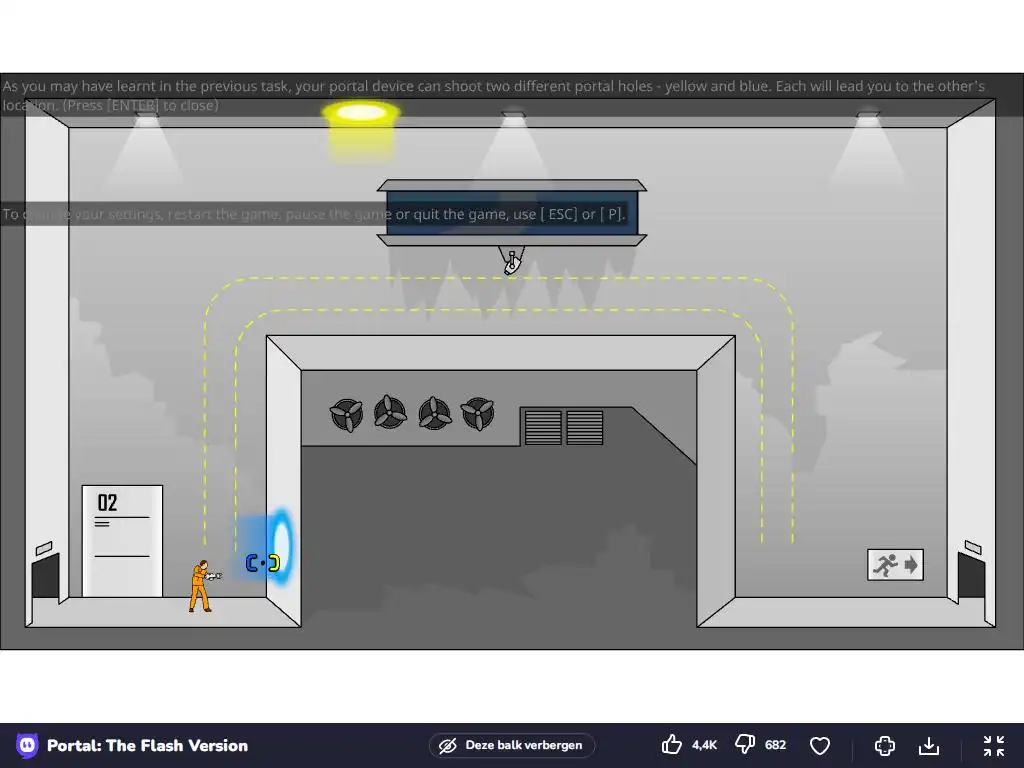1024x768 pixels.
Task: Click the blue portal on the wall
Action: [281, 545]
